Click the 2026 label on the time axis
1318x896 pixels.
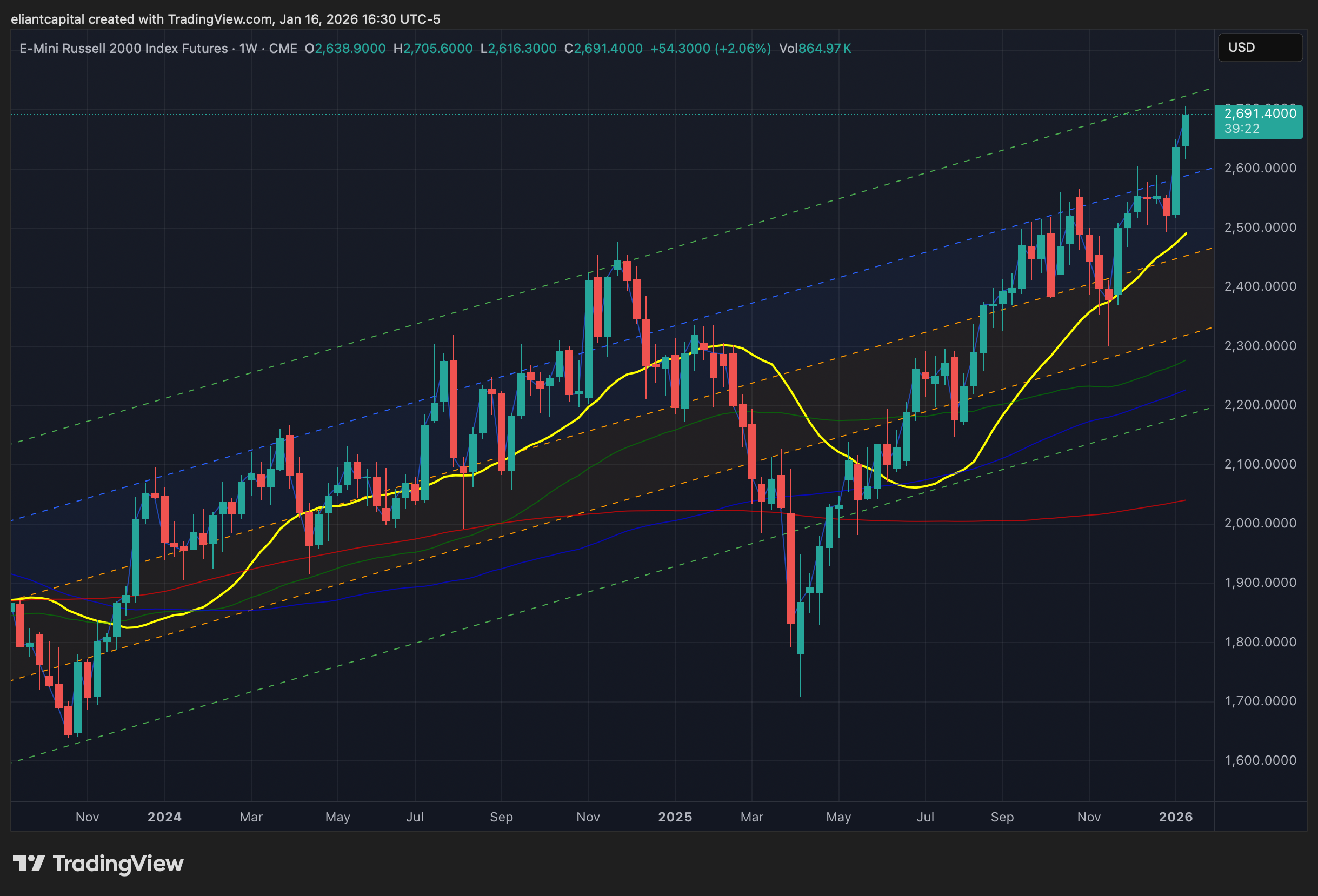point(1175,817)
